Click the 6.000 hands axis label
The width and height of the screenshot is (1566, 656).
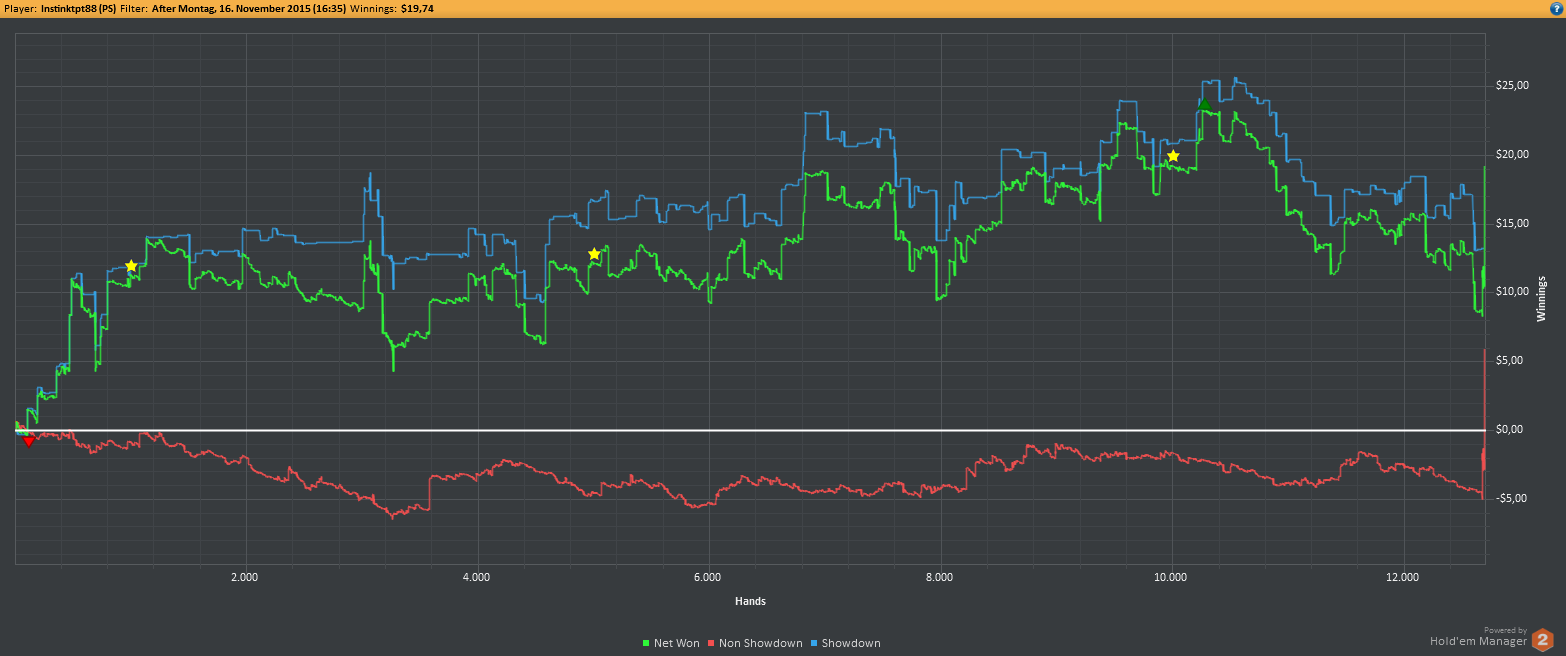[707, 577]
